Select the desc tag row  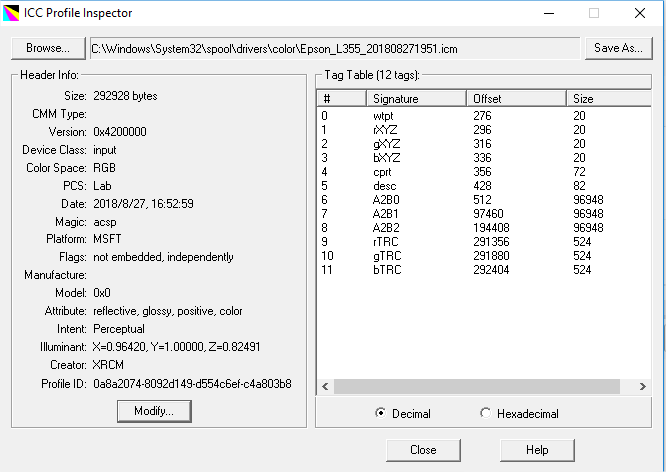pyautogui.click(x=383, y=185)
